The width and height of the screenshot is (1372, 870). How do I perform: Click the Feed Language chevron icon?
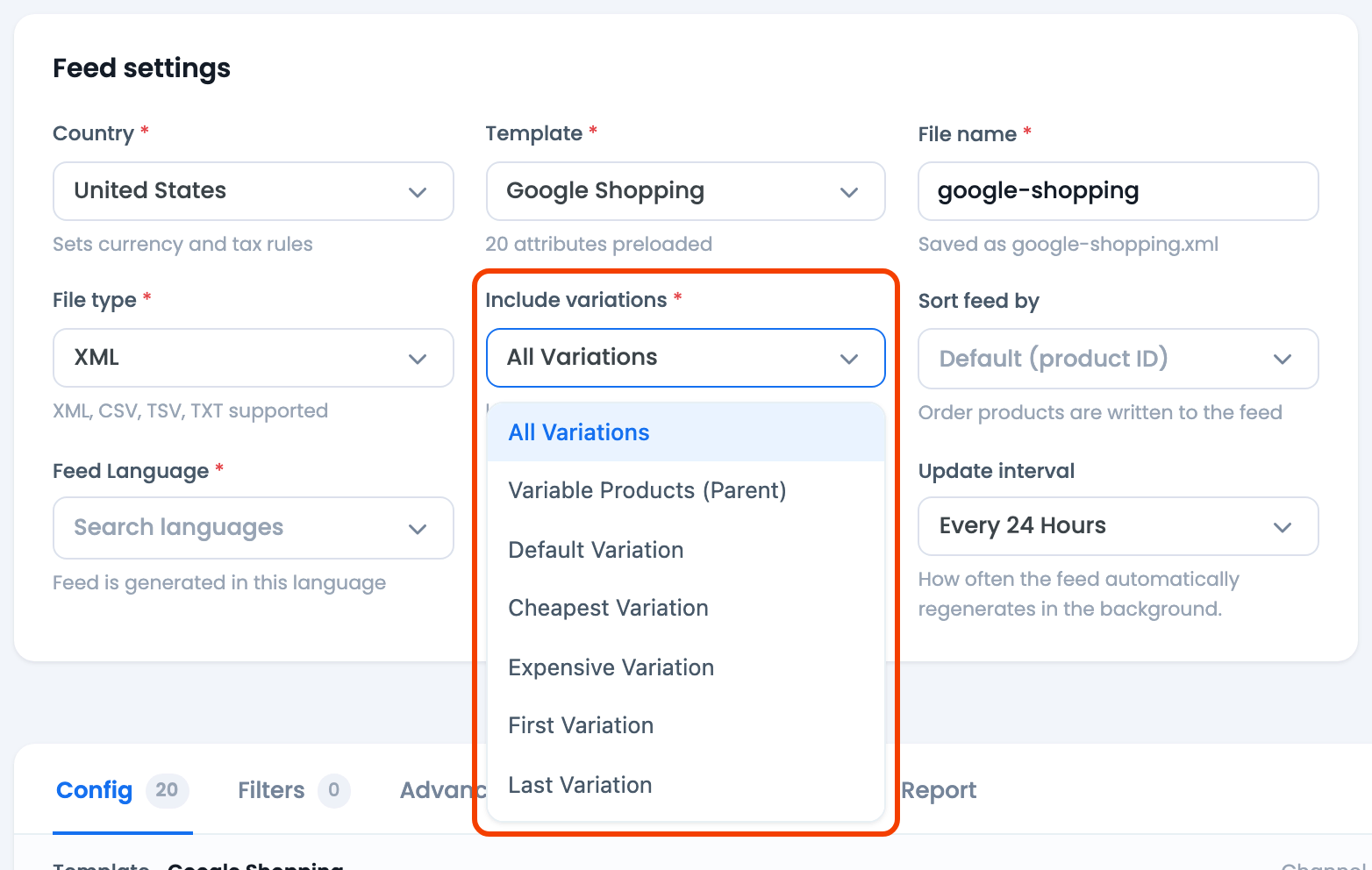pyautogui.click(x=418, y=529)
